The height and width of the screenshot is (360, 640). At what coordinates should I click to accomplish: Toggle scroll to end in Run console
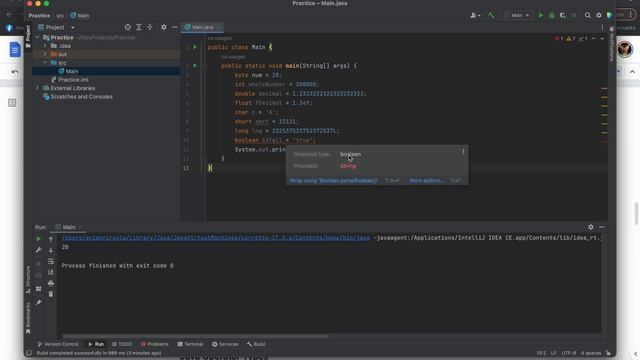51,272
